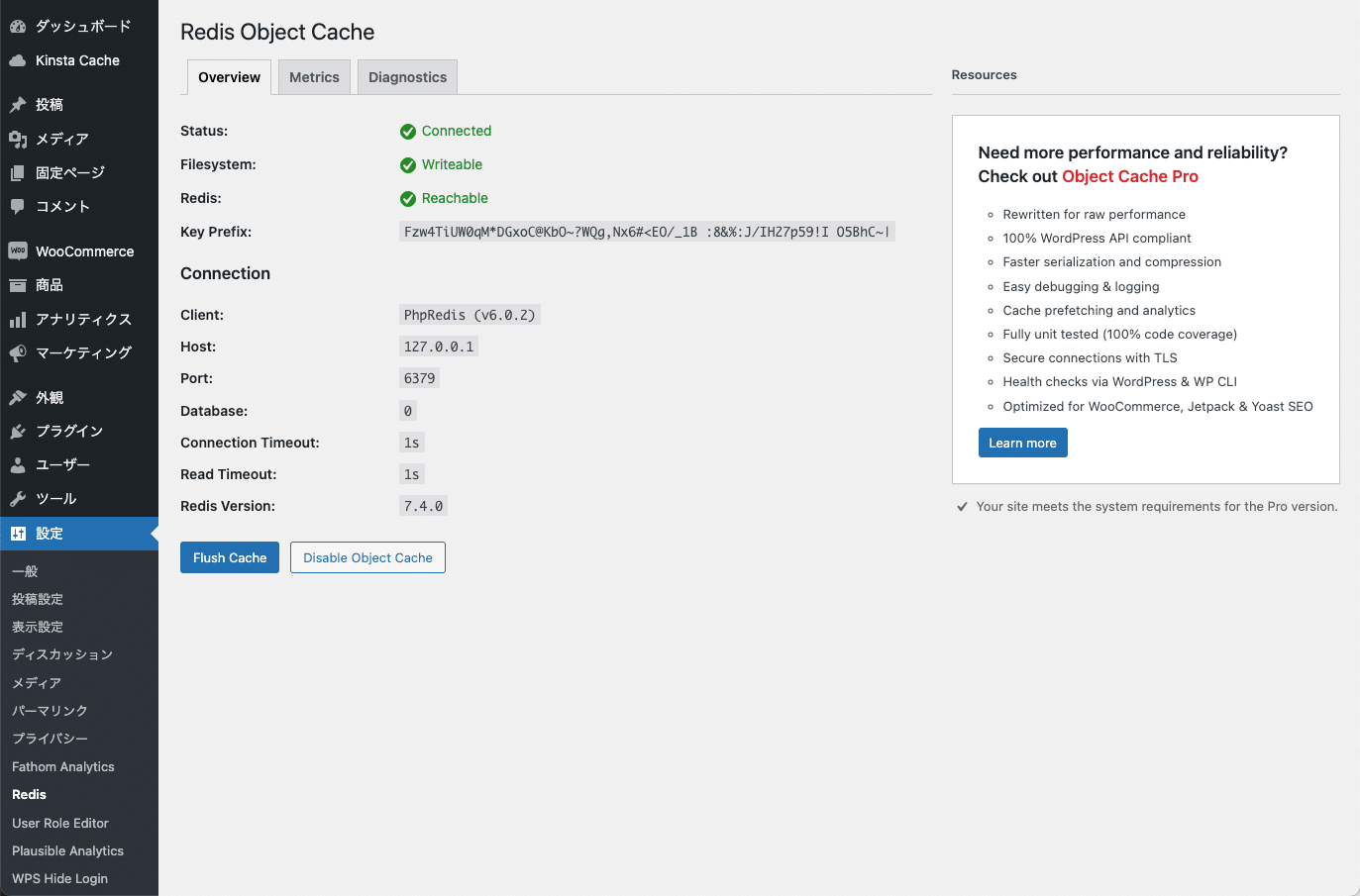Screen dimensions: 1360x896
Task: Click Disable Object Cache button
Action: (367, 557)
